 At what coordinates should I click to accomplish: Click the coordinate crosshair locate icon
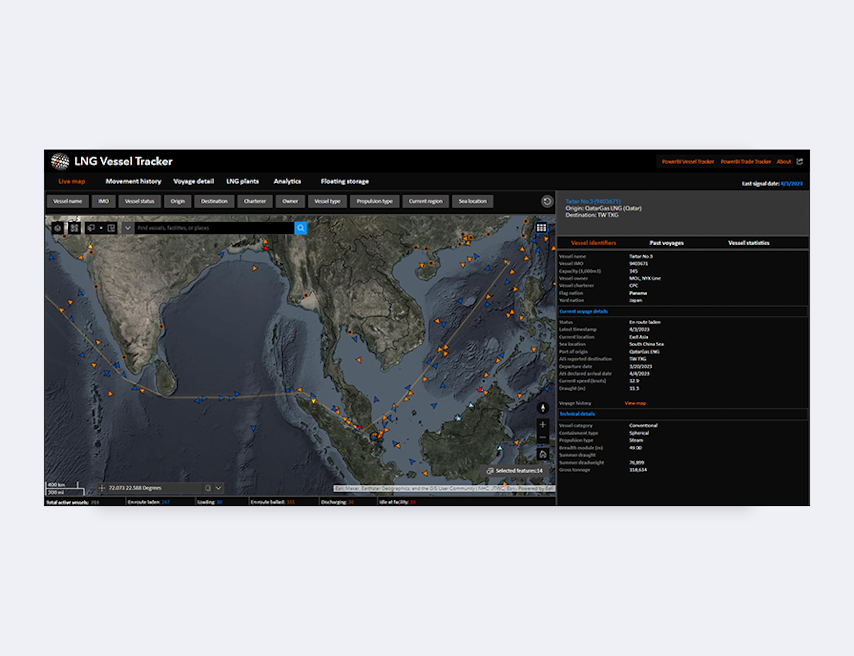pyautogui.click(x=102, y=488)
